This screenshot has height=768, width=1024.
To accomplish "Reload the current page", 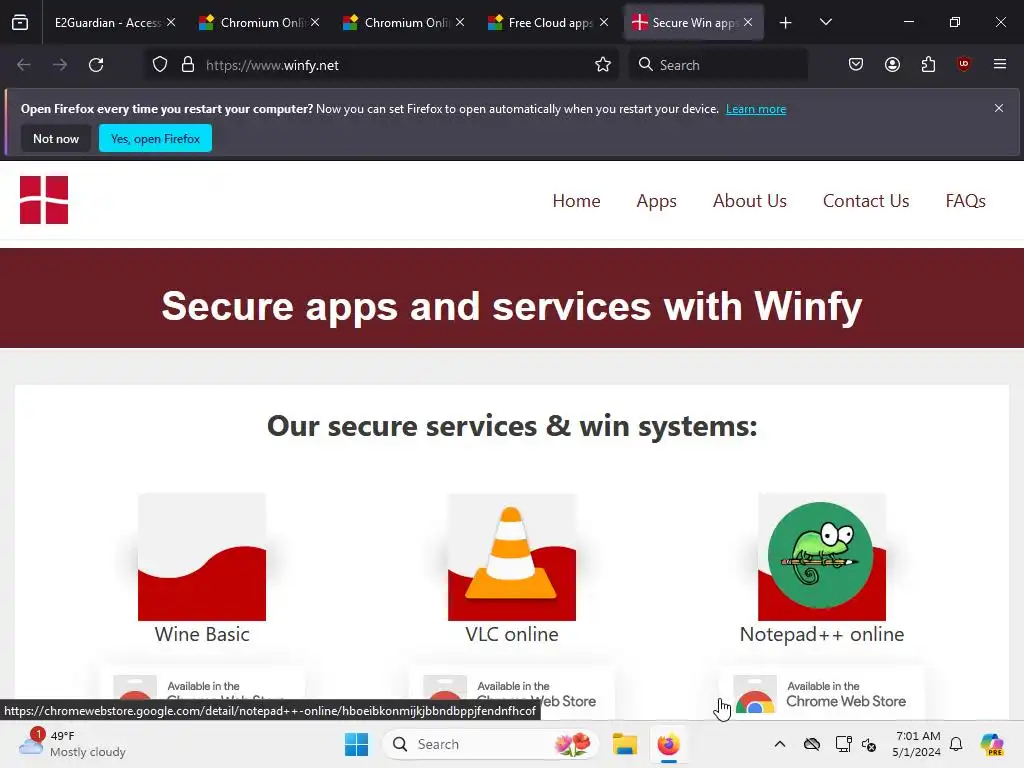I will tap(96, 65).
